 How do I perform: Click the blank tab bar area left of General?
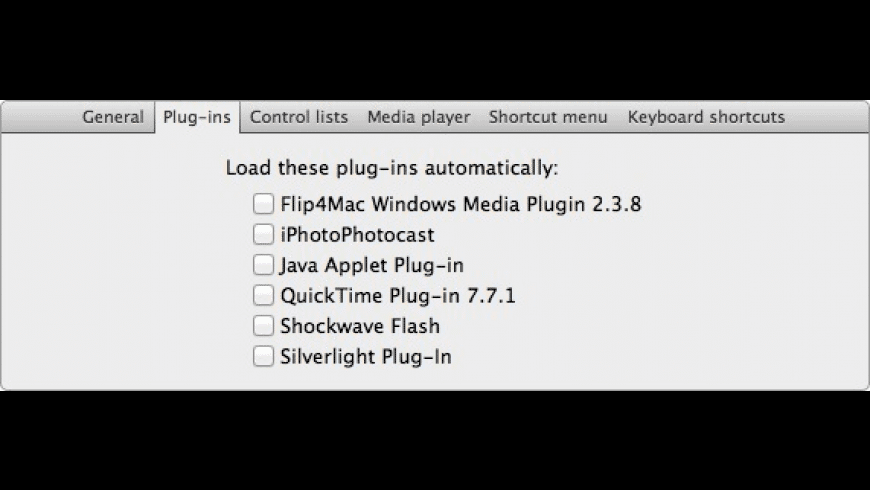(x=40, y=117)
